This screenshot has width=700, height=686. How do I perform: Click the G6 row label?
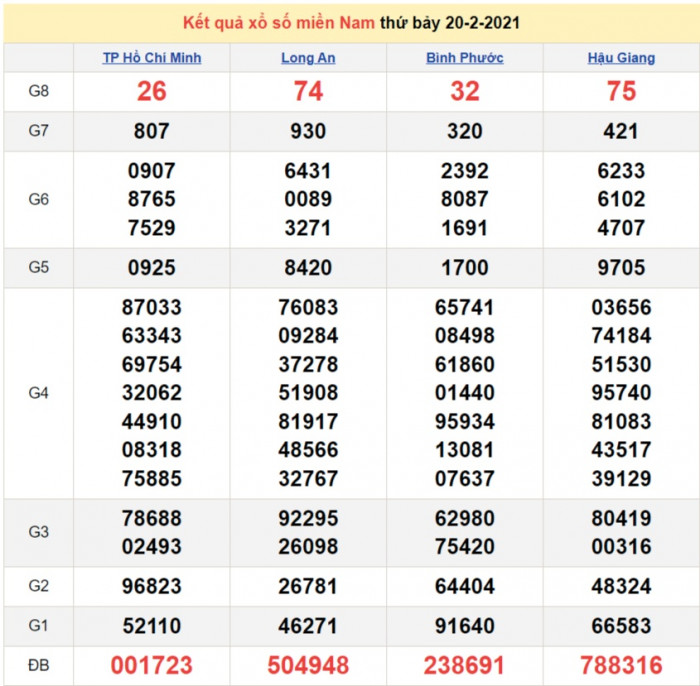click(x=38, y=199)
